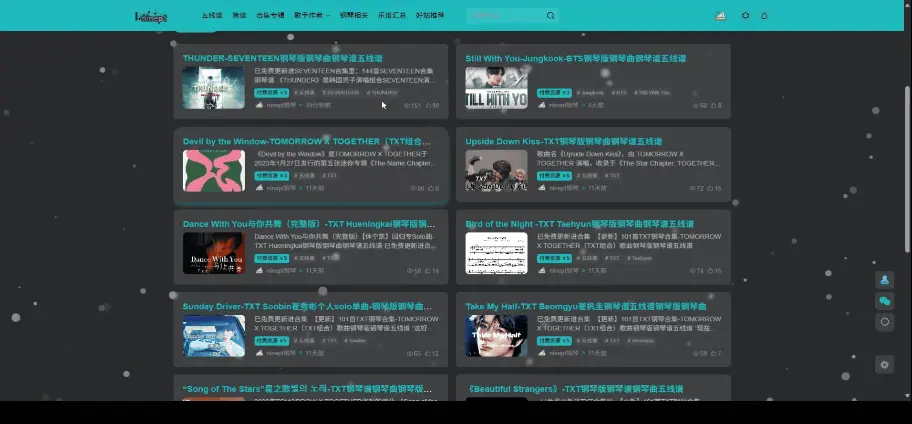Open THUNDER album cover thumbnail
The height and width of the screenshot is (424, 912).
pos(213,88)
